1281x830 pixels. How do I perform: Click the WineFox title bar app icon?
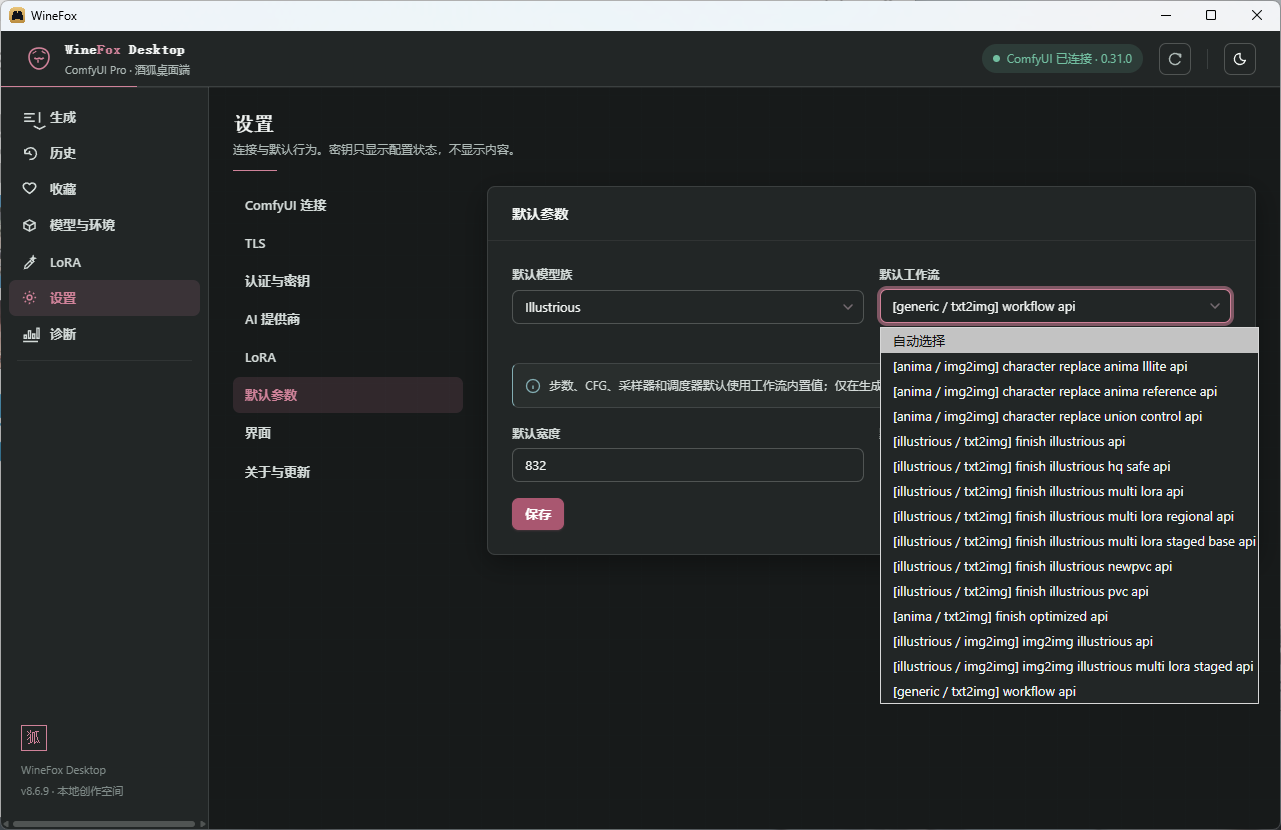(x=17, y=15)
